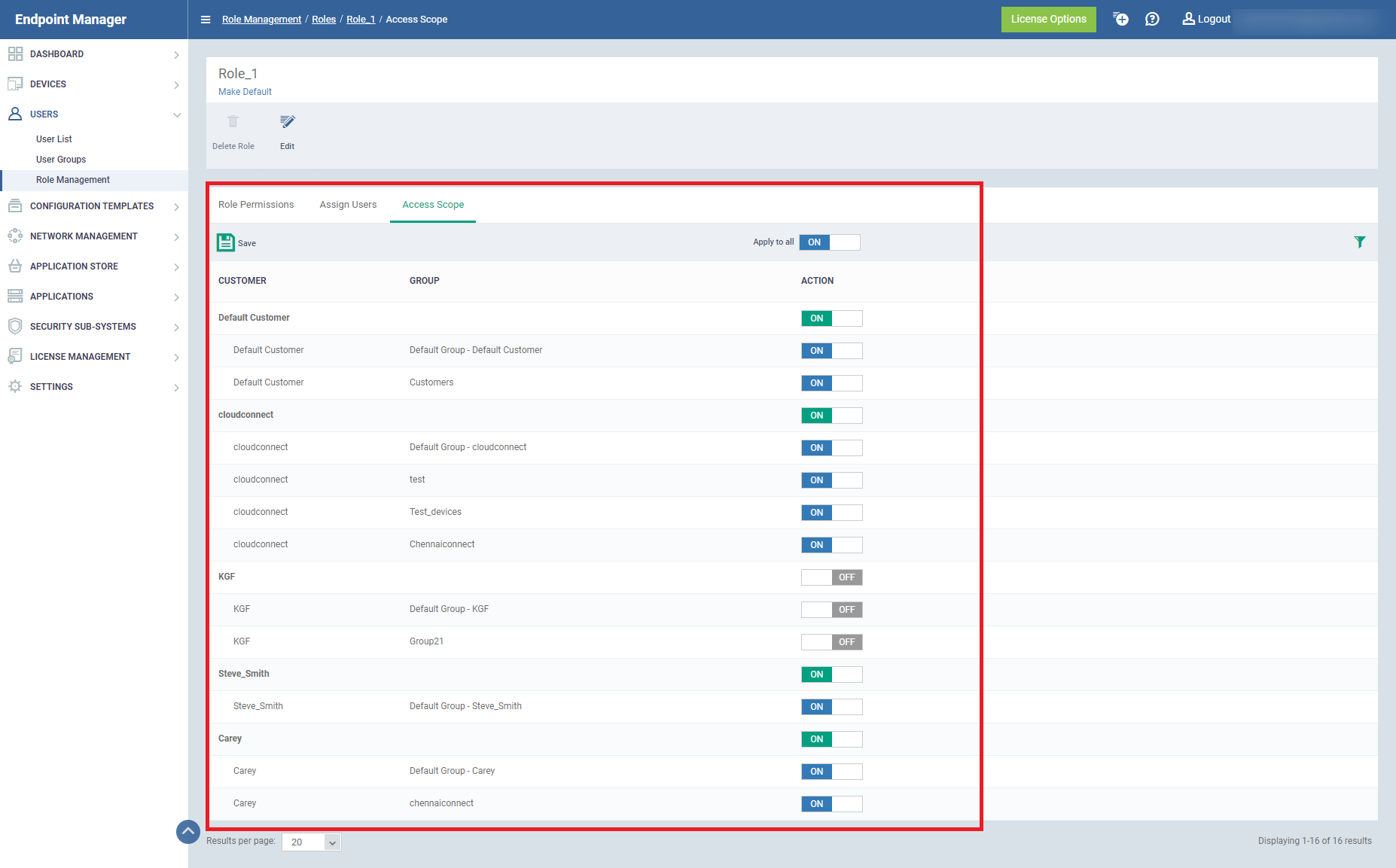The image size is (1396, 868).
Task: Open the Role_1 breadcrumb link
Action: point(361,20)
